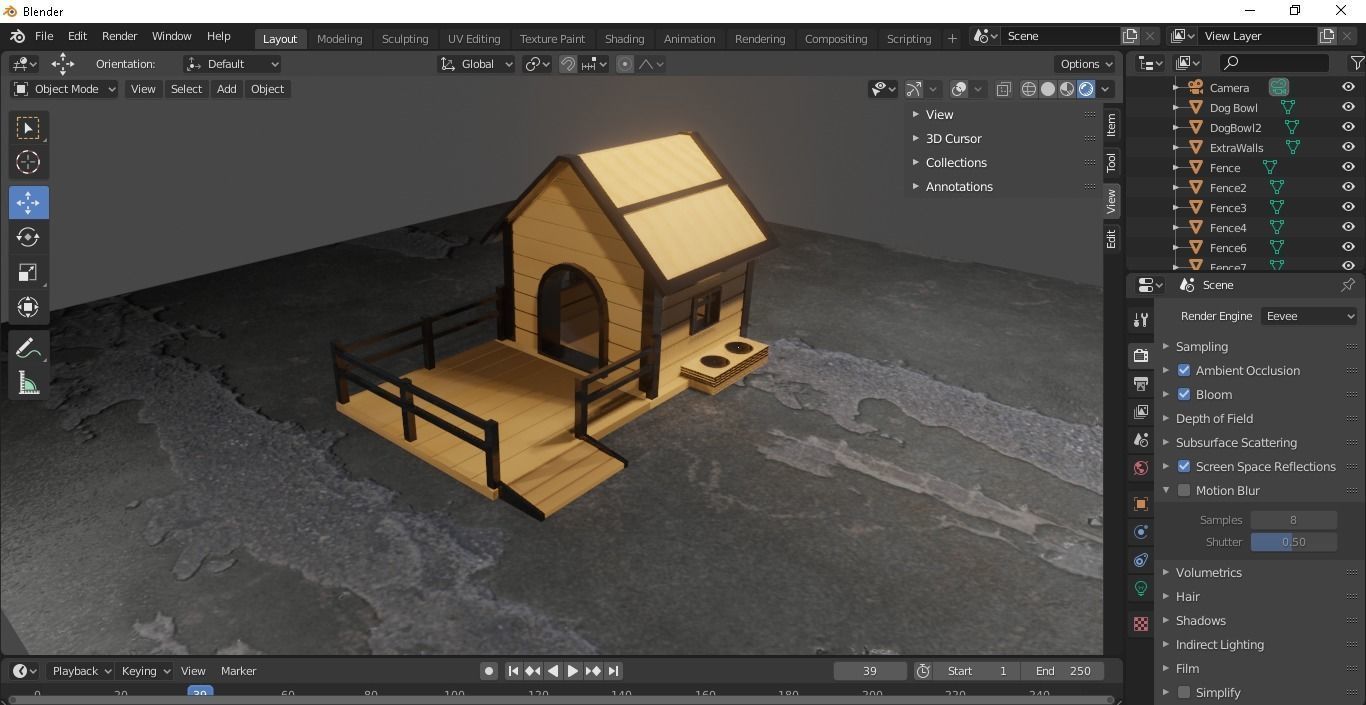Viewport: 1366px width, 705px height.
Task: Open the File menu
Action: 44,36
